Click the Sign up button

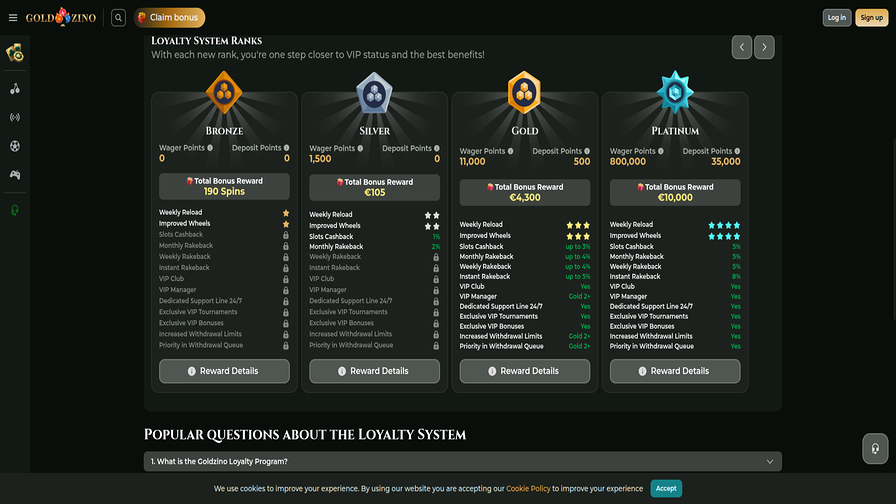coord(870,17)
